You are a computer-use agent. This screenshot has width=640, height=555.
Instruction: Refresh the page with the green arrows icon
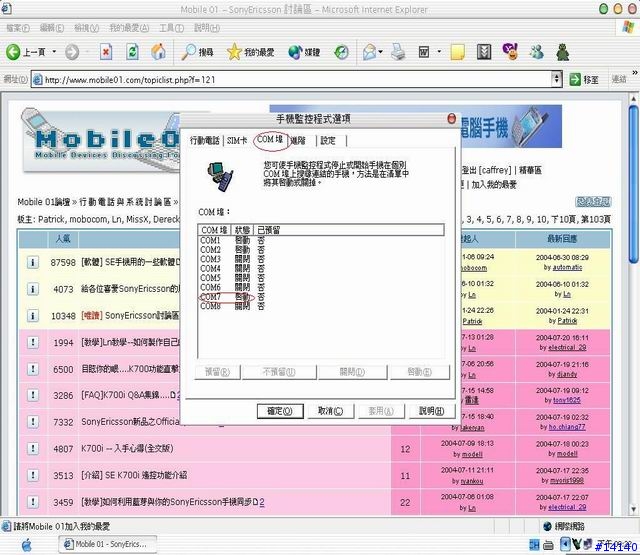(132, 52)
